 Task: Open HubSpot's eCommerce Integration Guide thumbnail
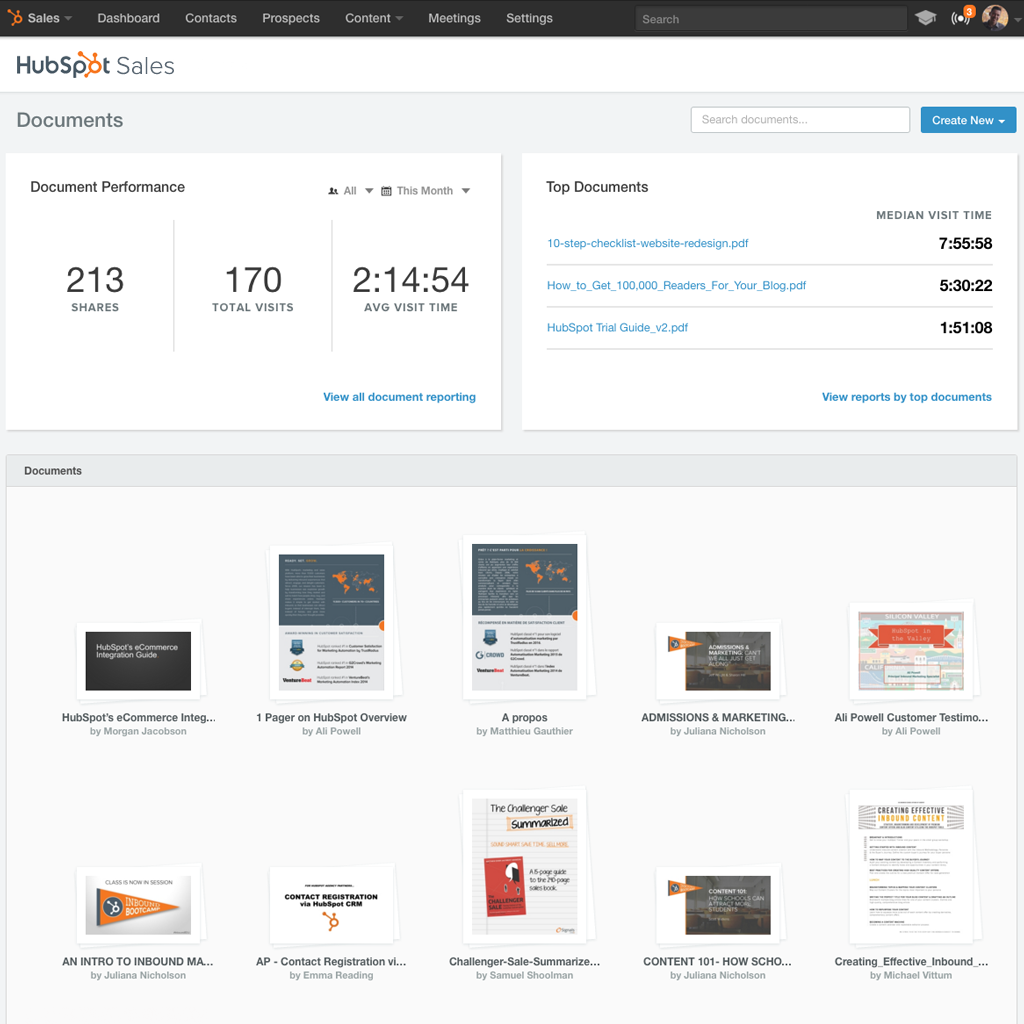coord(138,660)
